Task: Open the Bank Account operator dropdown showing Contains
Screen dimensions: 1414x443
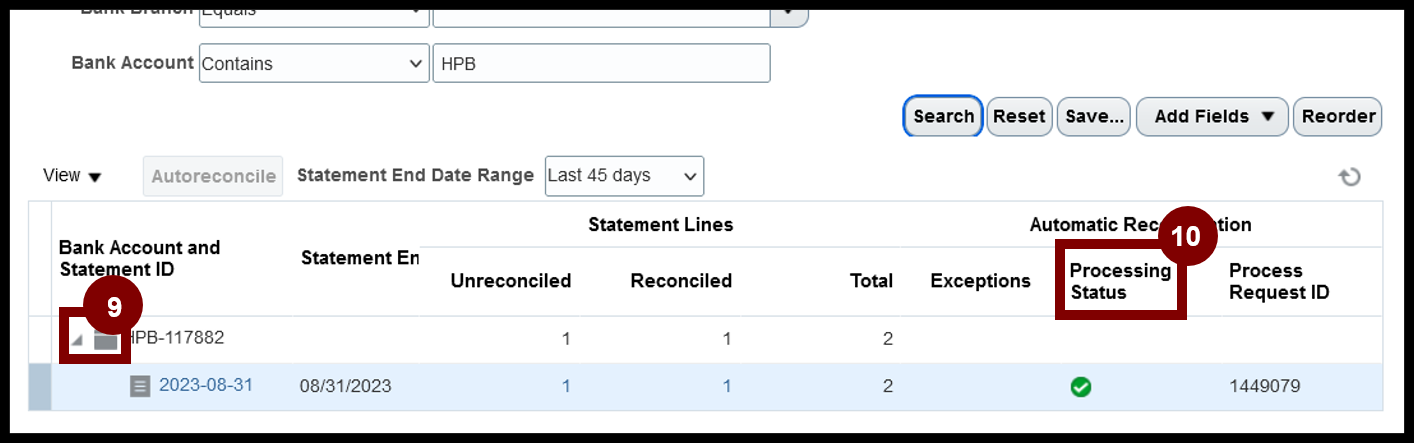Action: (x=314, y=63)
